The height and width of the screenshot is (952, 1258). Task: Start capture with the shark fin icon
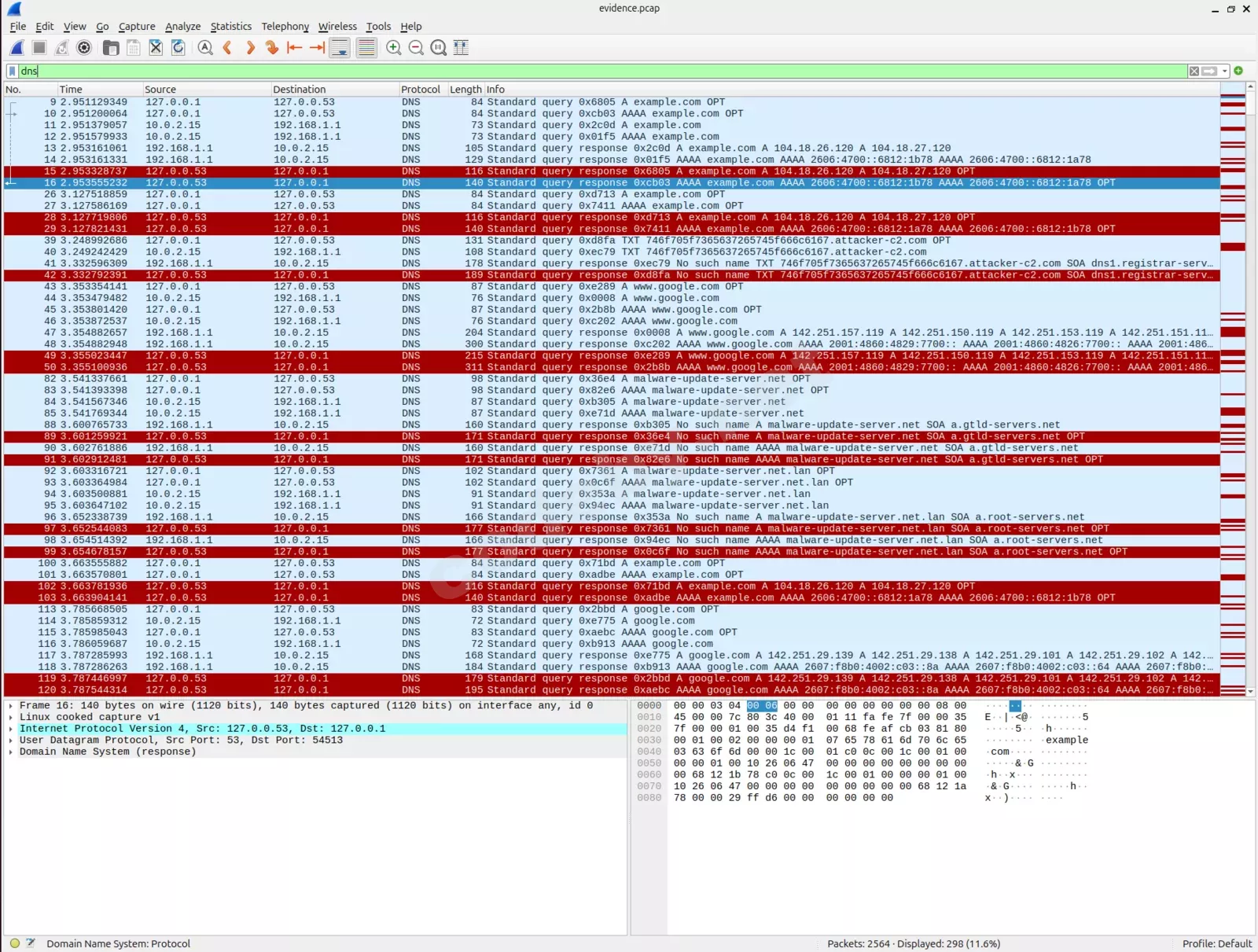pyautogui.click(x=17, y=48)
